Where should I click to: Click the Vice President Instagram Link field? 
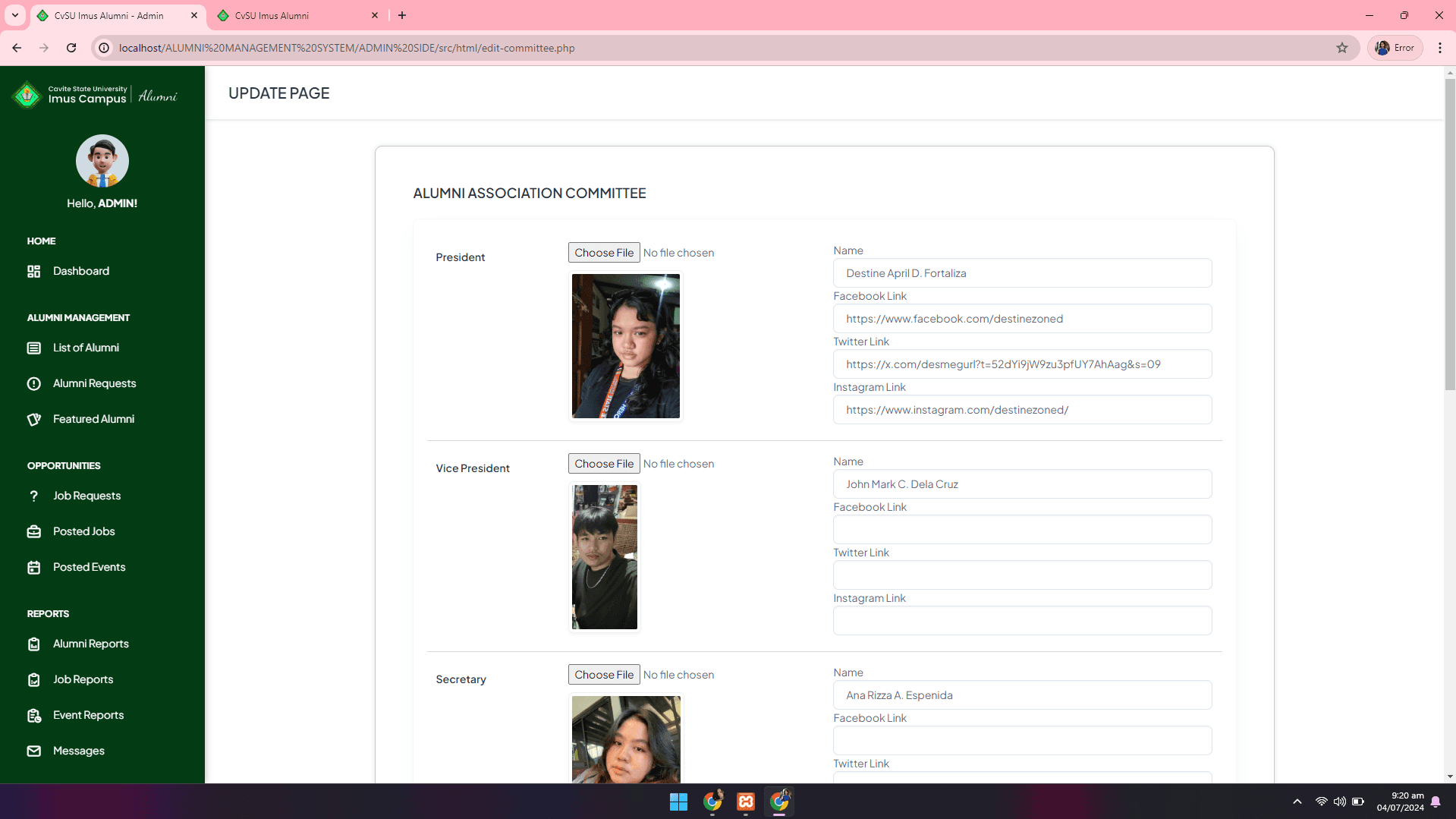(x=1022, y=621)
